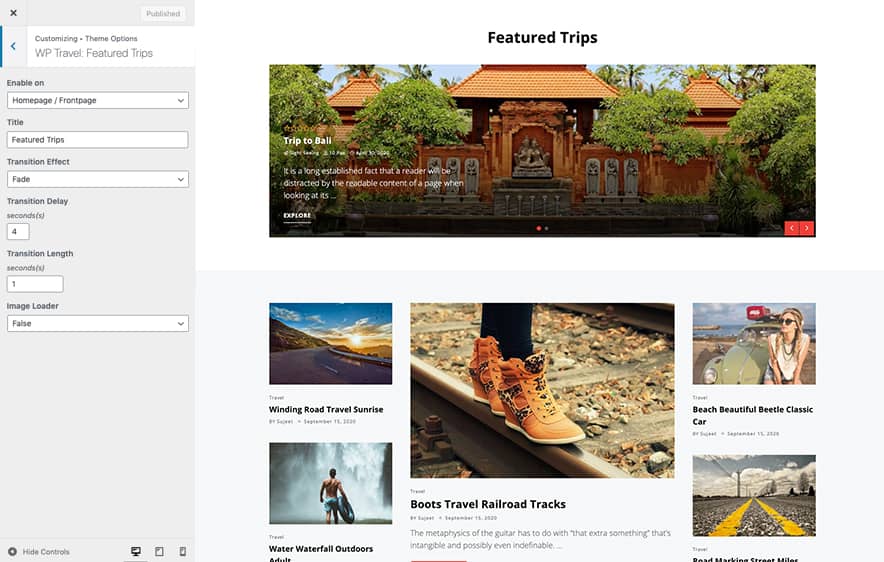Click the EXPLORE link on the slide

pyautogui.click(x=297, y=215)
